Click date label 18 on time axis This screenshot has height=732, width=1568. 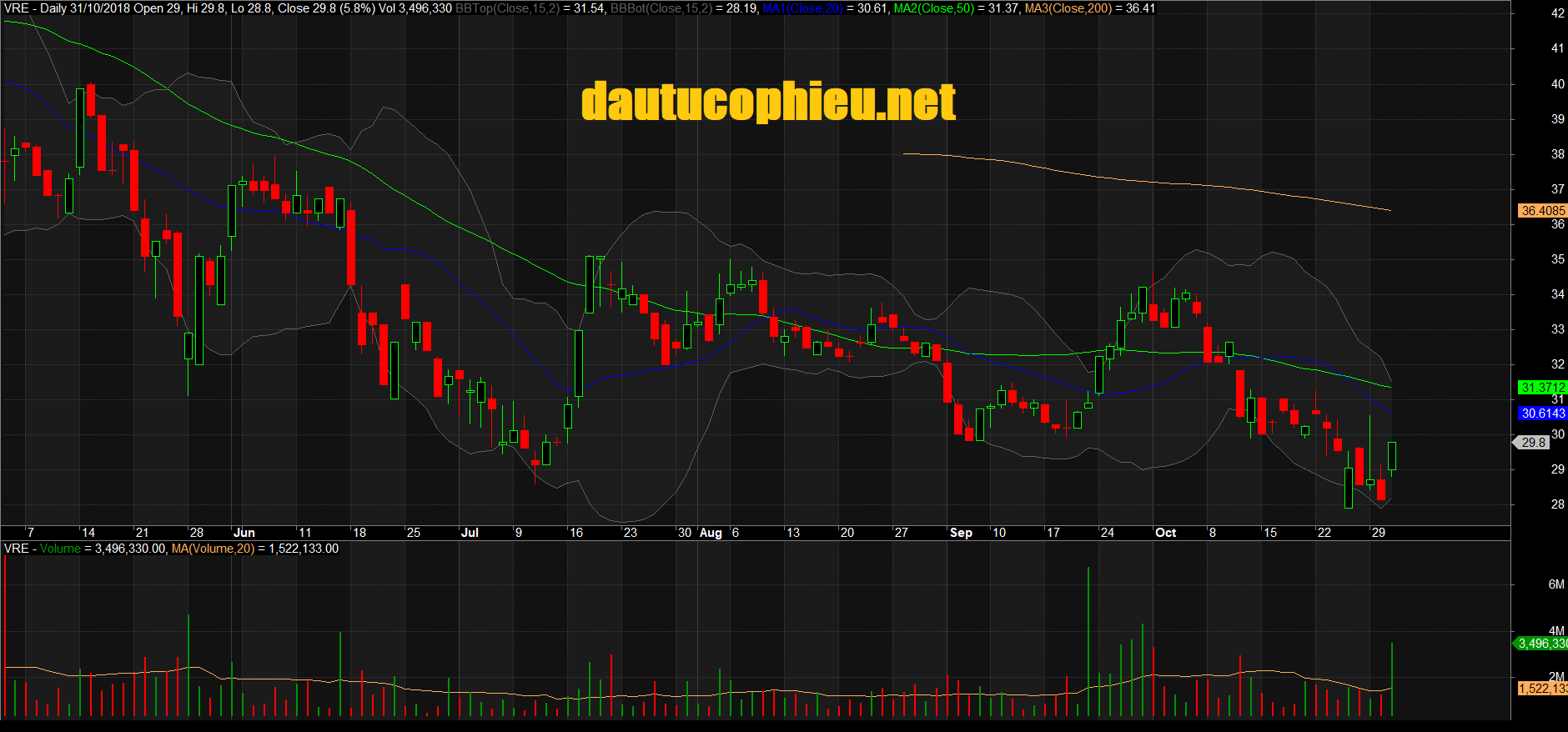[359, 533]
